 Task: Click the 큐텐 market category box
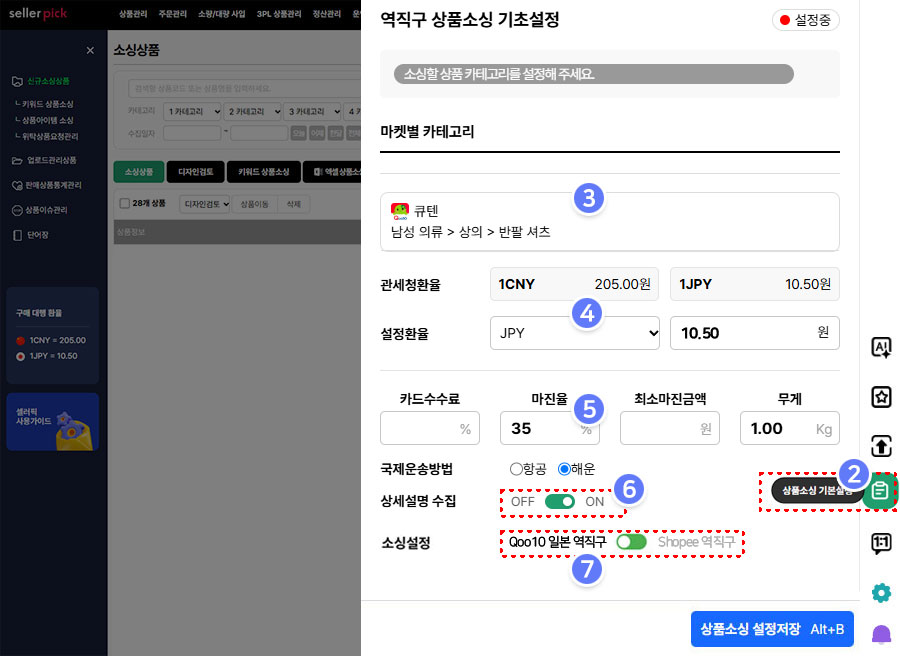609,221
